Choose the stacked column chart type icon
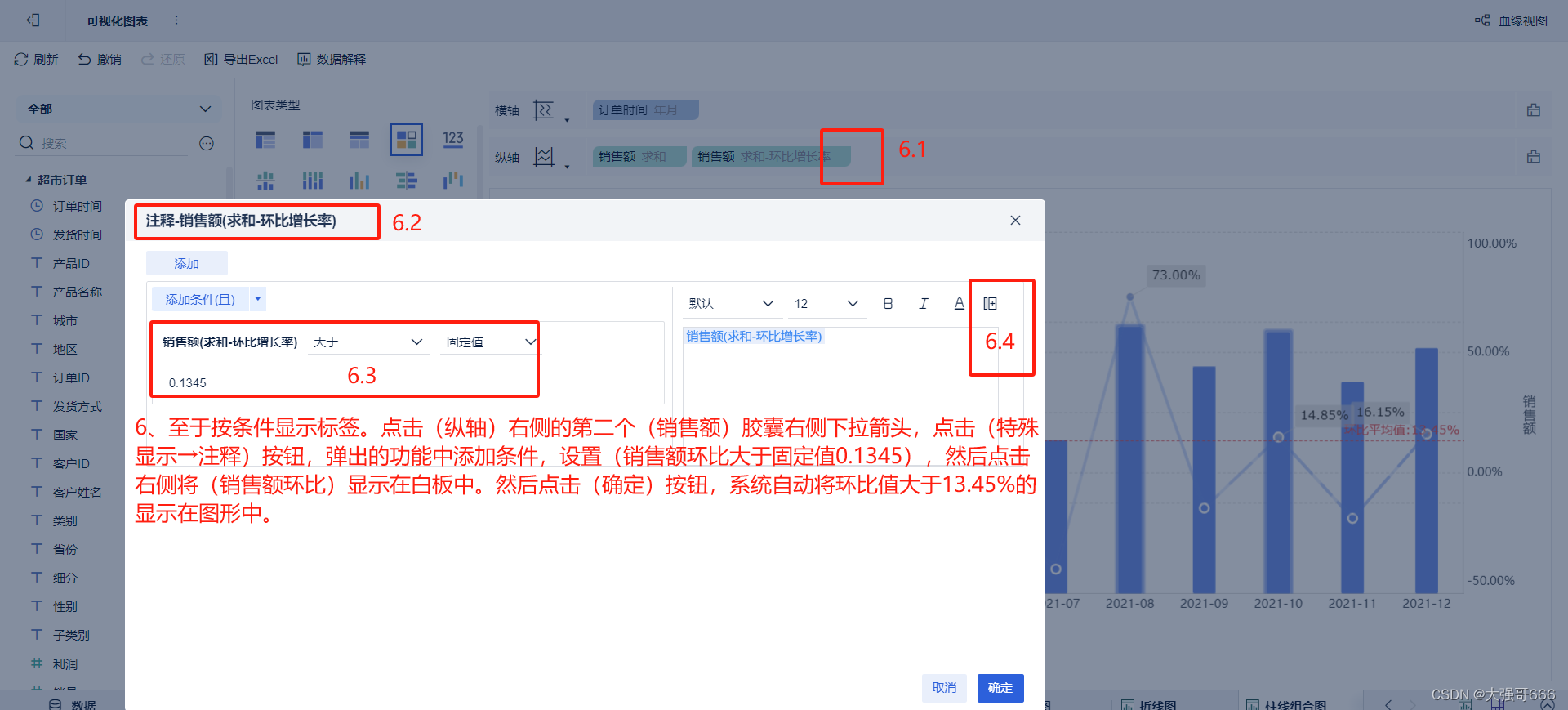 313,180
